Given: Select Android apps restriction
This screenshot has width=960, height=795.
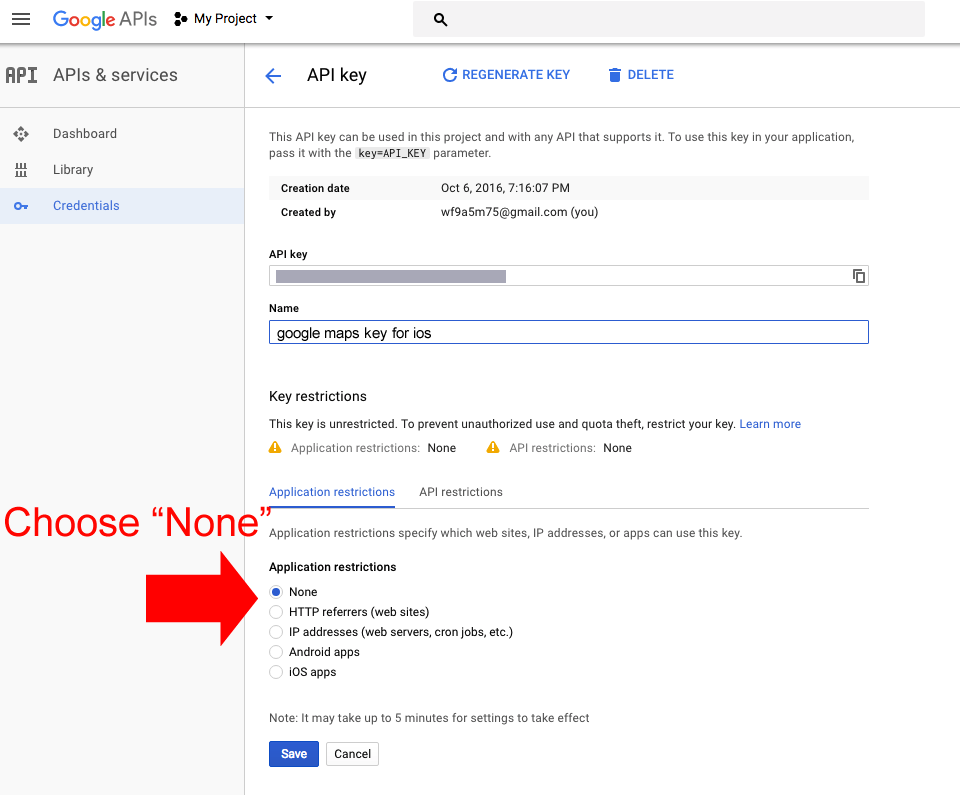Looking at the screenshot, I should [276, 652].
